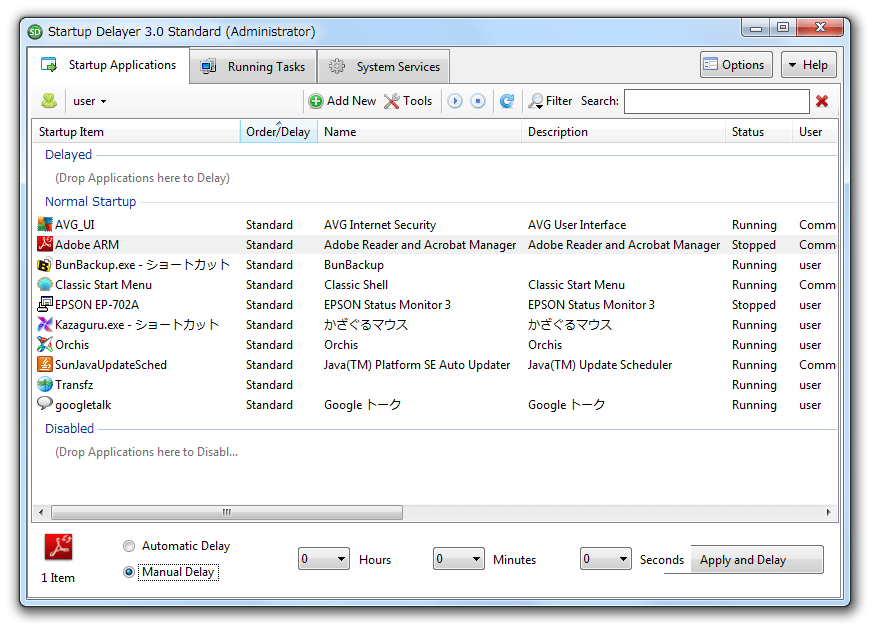Sort by Order/Delay column header
872x629 pixels.
coord(279,132)
